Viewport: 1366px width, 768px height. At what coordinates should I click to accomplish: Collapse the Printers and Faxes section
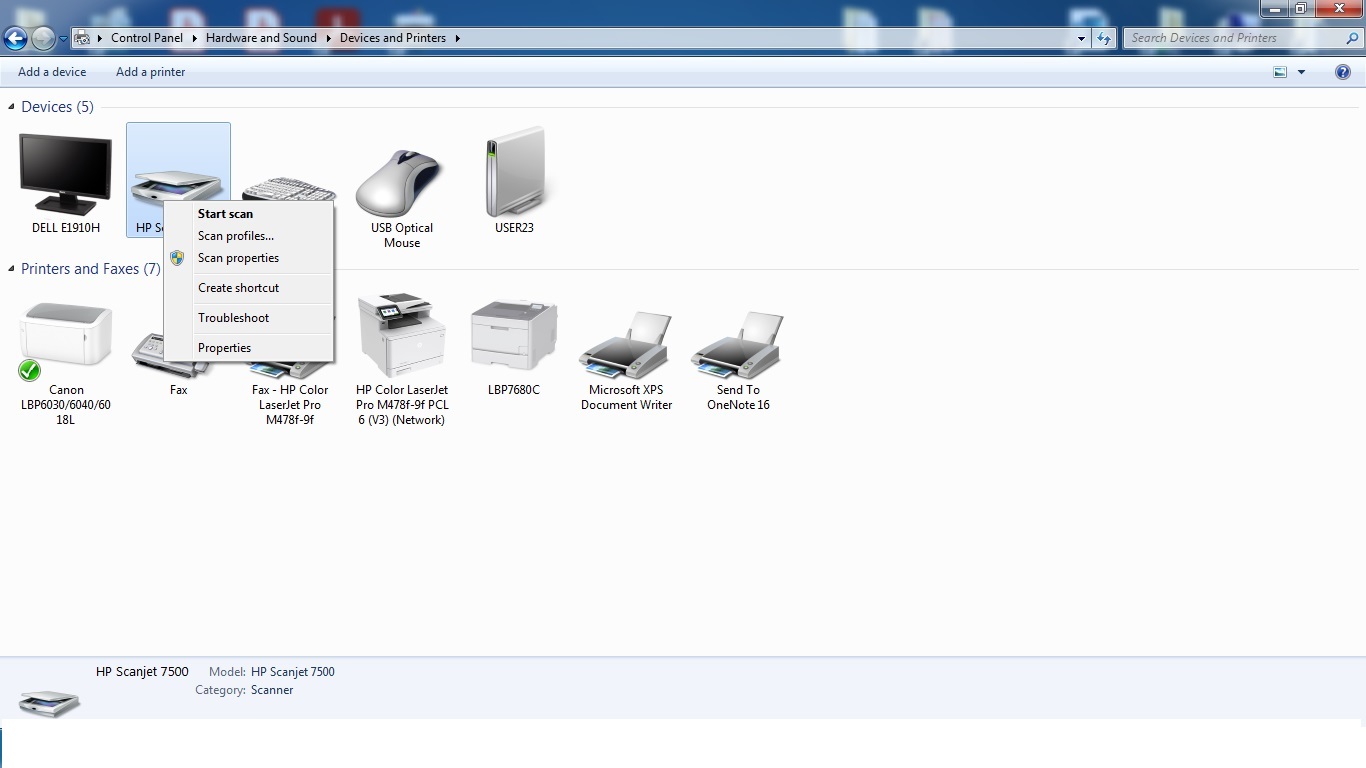[10, 269]
